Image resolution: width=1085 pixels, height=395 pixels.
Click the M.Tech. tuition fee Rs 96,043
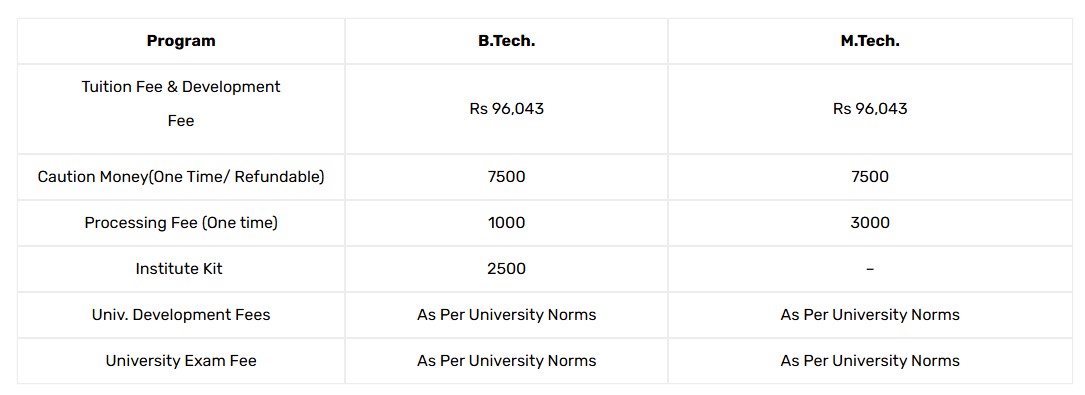[870, 109]
